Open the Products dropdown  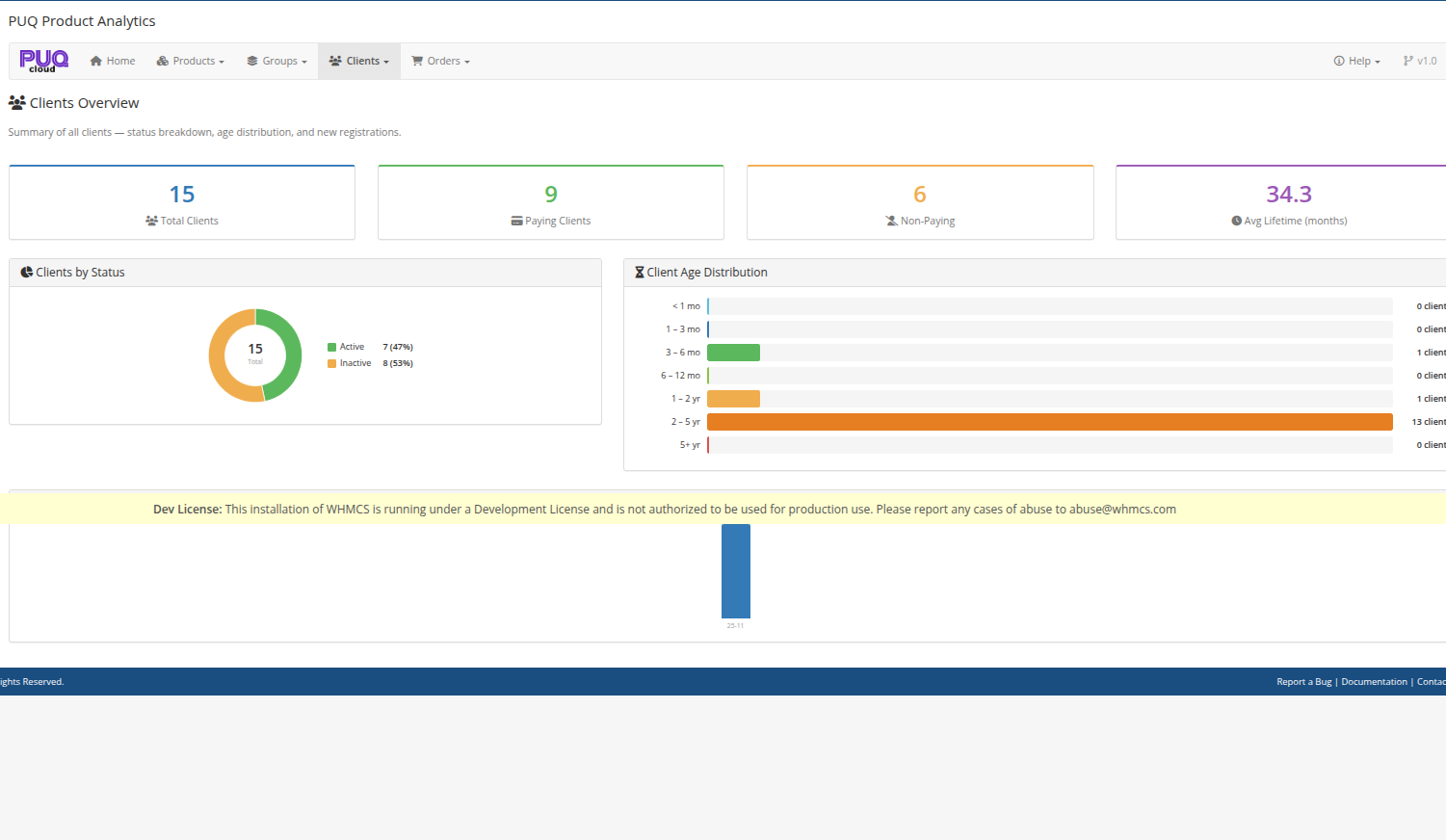(190, 61)
